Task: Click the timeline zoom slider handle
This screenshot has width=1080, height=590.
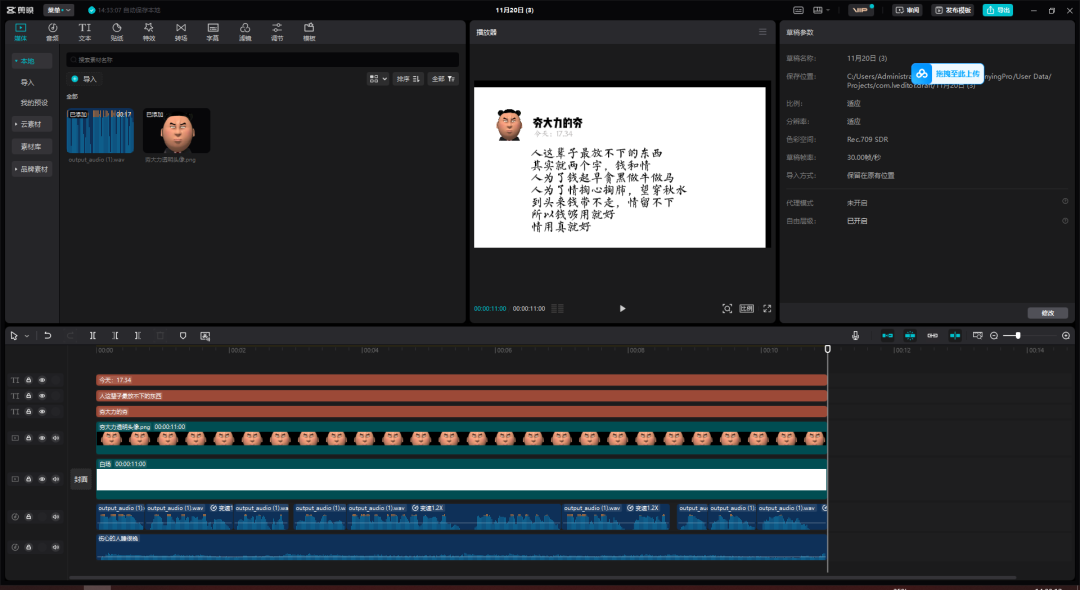Action: coord(1018,336)
